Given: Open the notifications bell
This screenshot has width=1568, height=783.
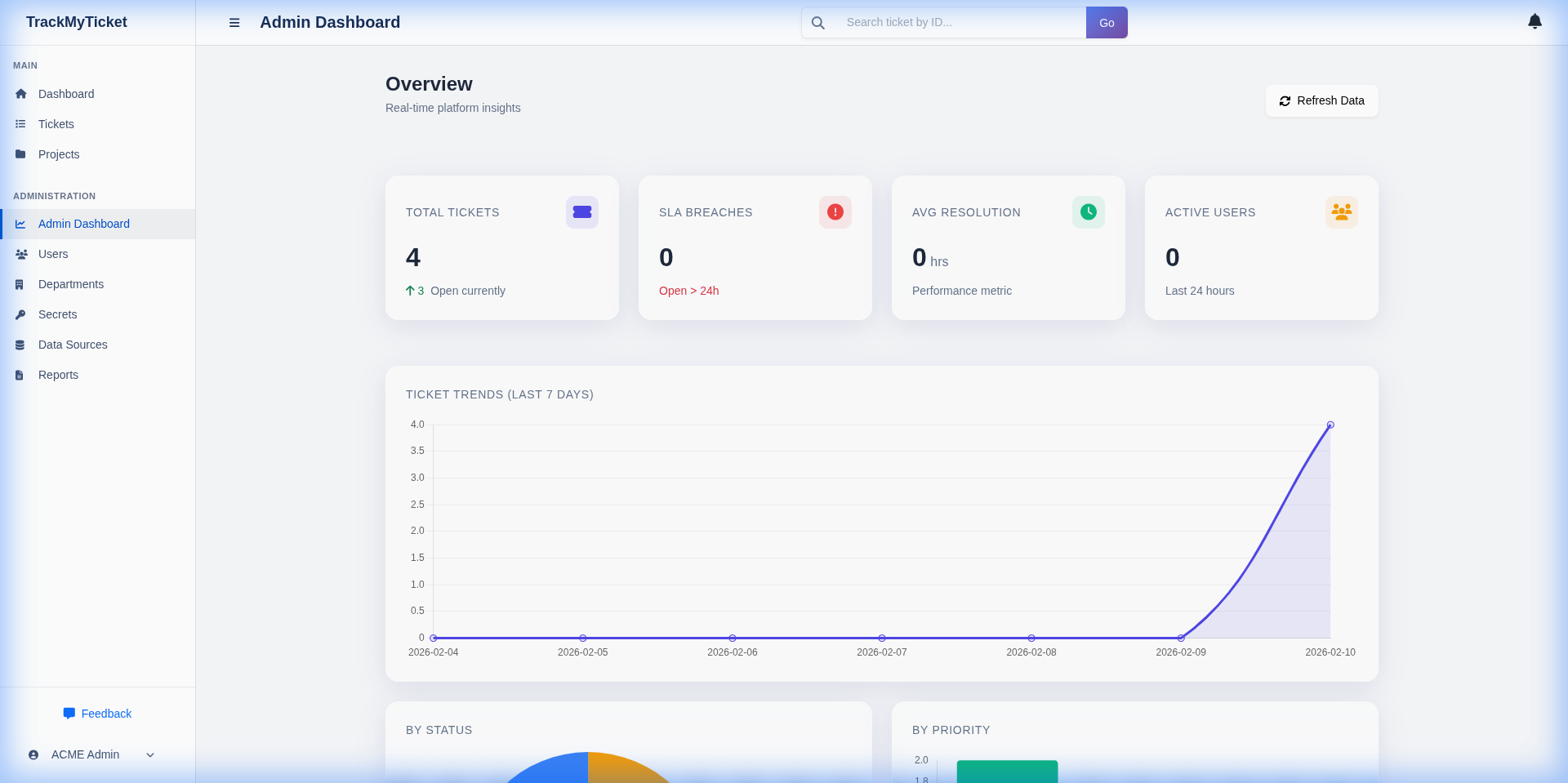Looking at the screenshot, I should click(x=1535, y=22).
